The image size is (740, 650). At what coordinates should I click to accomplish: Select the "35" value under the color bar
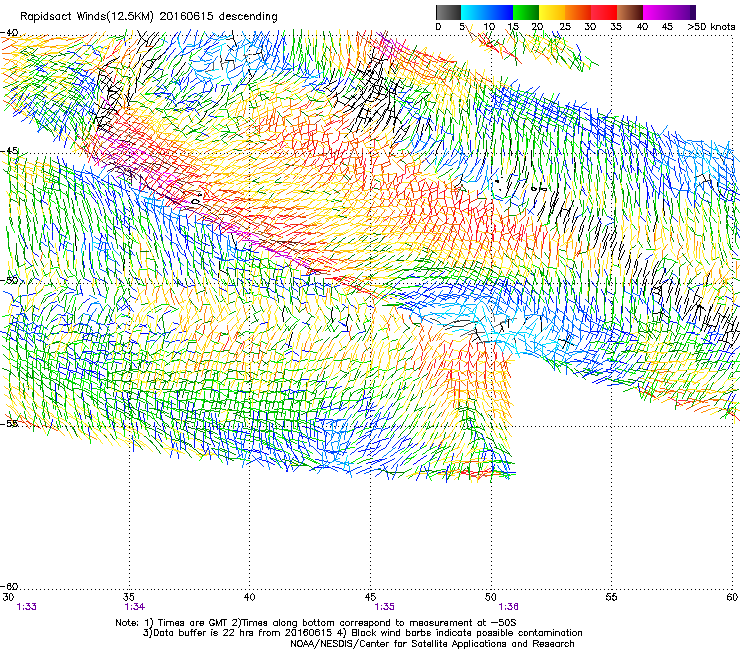[616, 27]
